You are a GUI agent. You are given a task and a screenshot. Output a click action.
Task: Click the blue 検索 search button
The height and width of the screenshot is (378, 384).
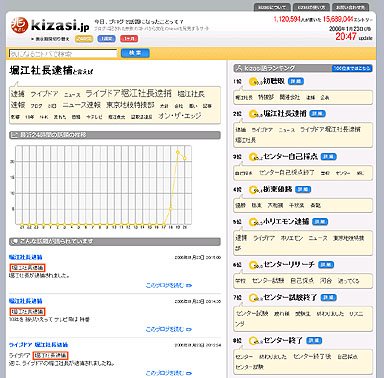coord(135,53)
